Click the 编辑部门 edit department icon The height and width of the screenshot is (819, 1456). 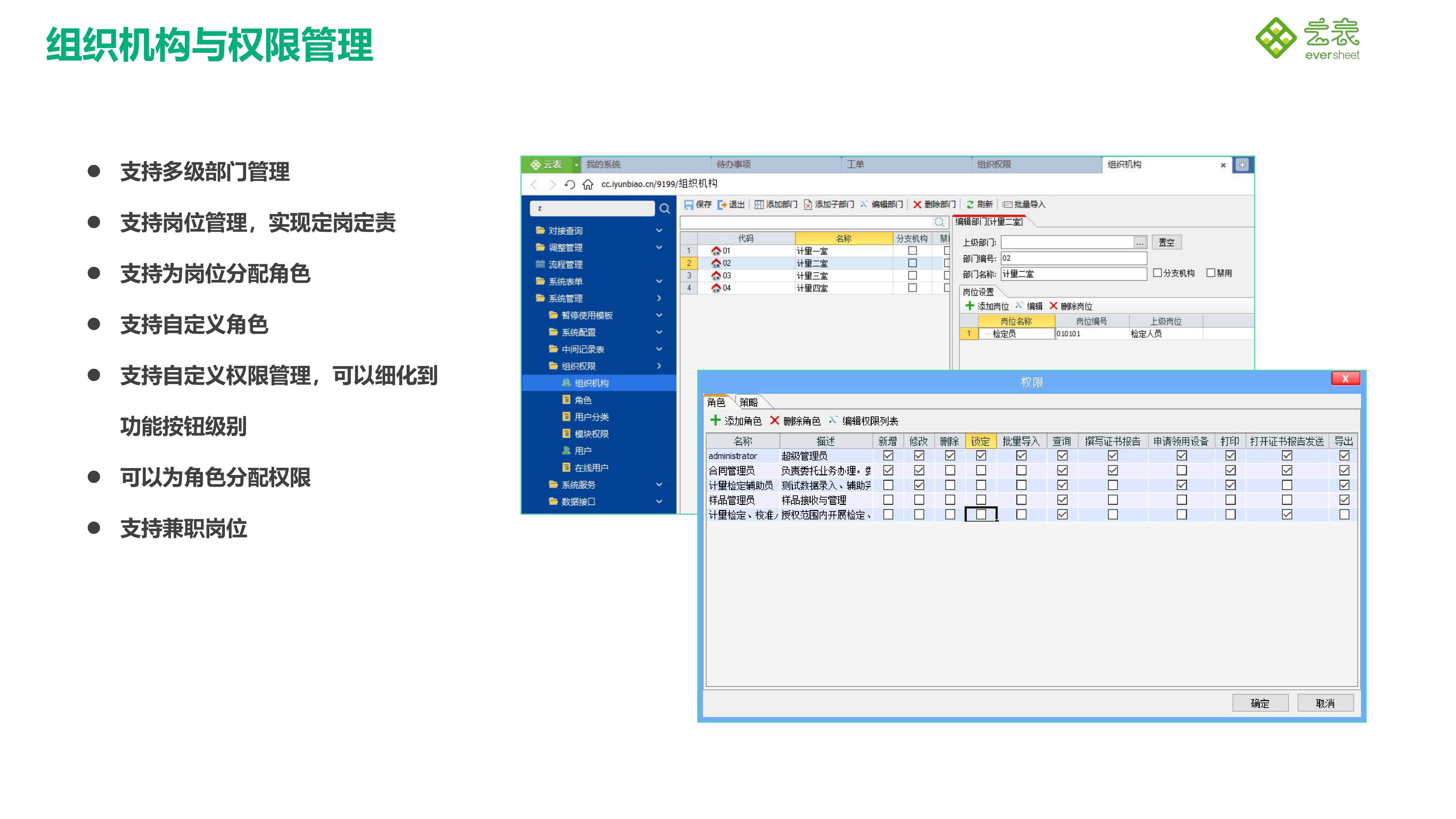click(864, 204)
